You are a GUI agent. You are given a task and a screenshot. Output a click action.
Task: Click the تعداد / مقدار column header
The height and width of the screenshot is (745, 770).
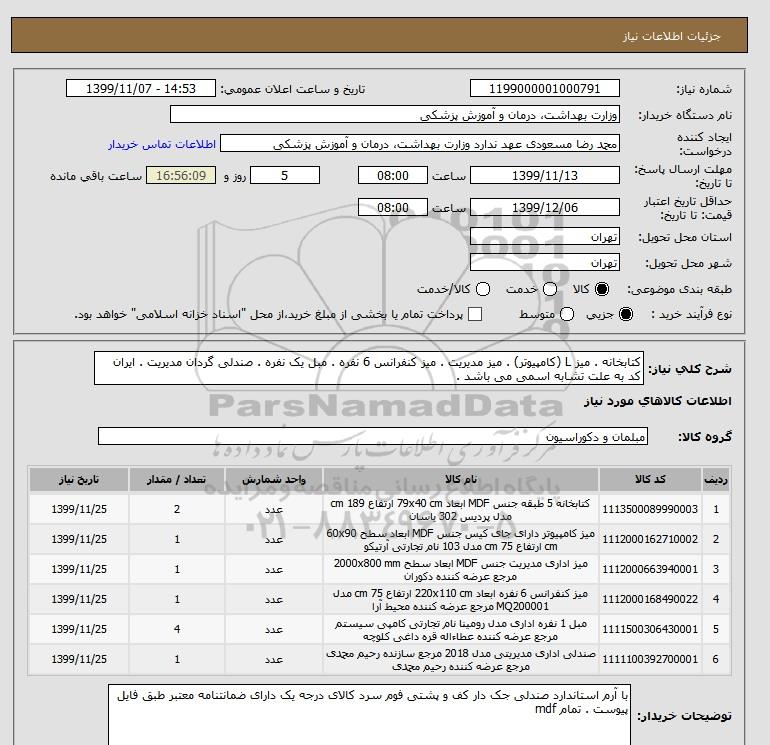(177, 479)
